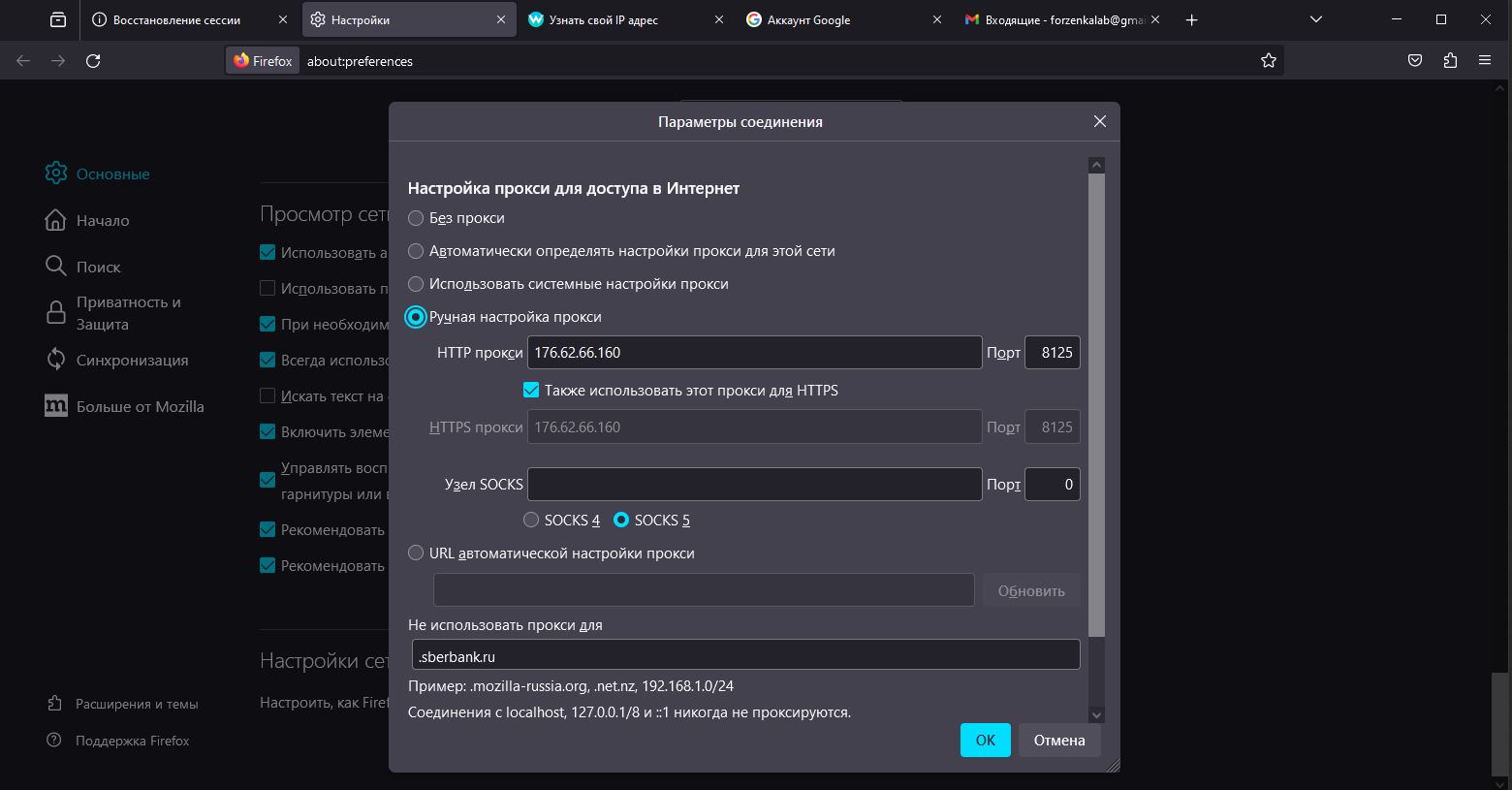Select the Без прокси radio option

click(416, 218)
